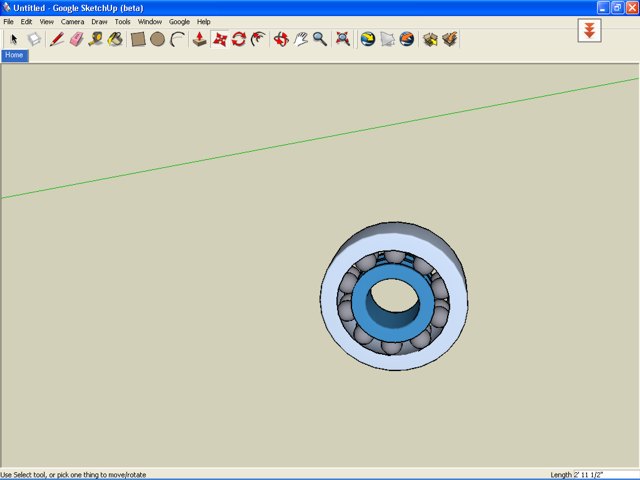
Task: Select the Zoom magnifier tool
Action: point(320,39)
